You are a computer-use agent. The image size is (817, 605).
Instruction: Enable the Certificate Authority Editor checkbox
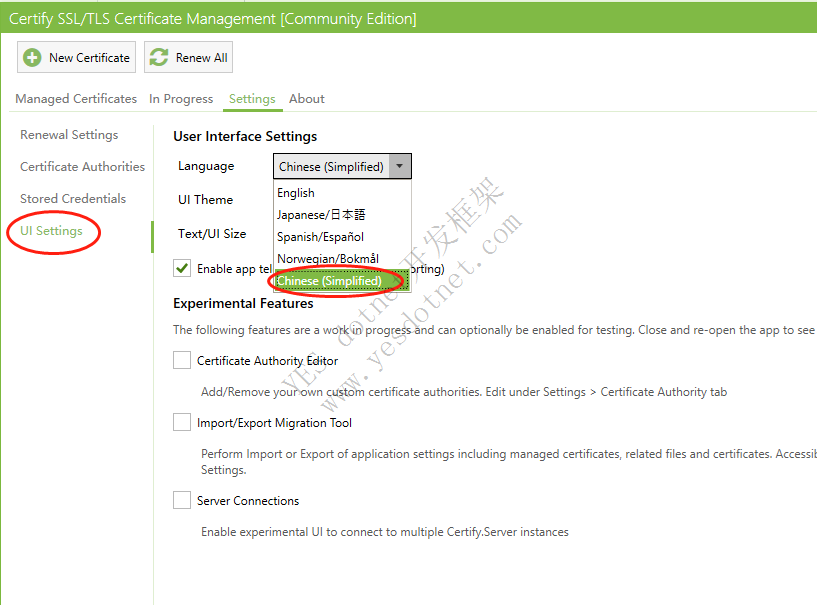click(x=182, y=360)
